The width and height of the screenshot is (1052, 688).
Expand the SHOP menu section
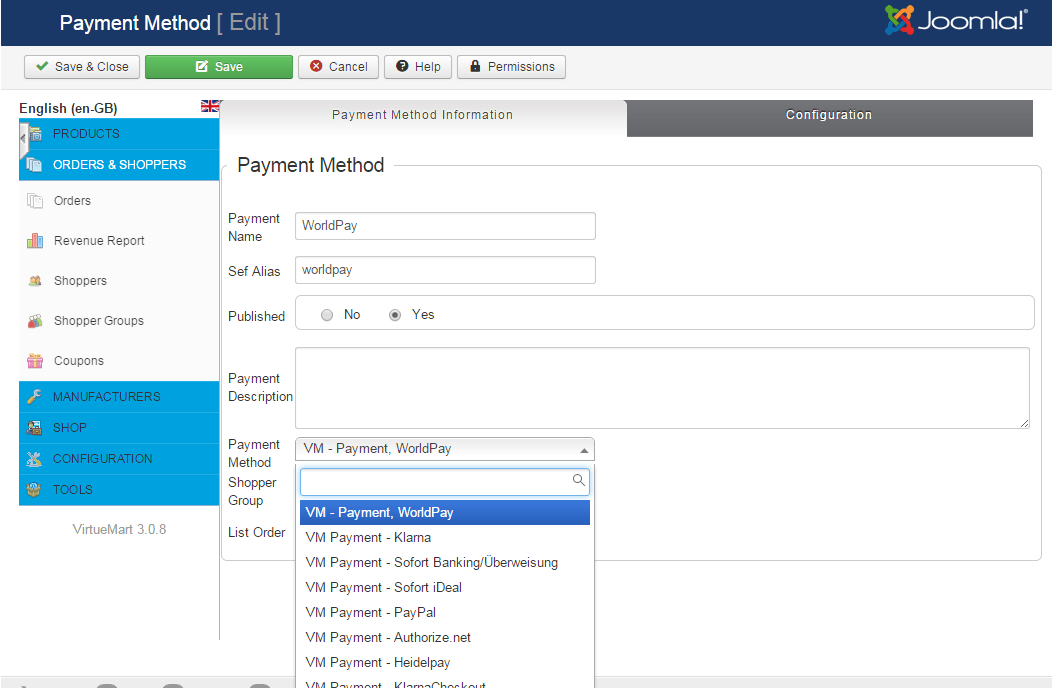click(119, 428)
